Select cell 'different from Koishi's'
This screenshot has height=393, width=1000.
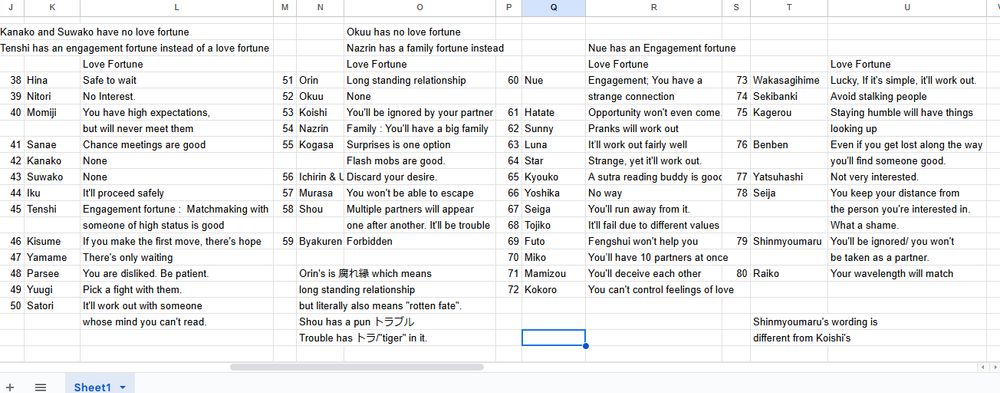pos(802,338)
